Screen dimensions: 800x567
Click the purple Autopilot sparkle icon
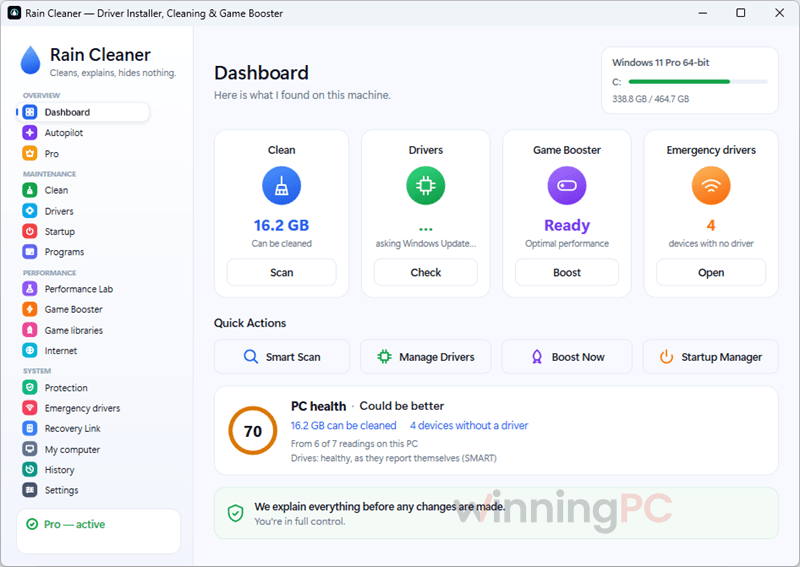coord(30,133)
